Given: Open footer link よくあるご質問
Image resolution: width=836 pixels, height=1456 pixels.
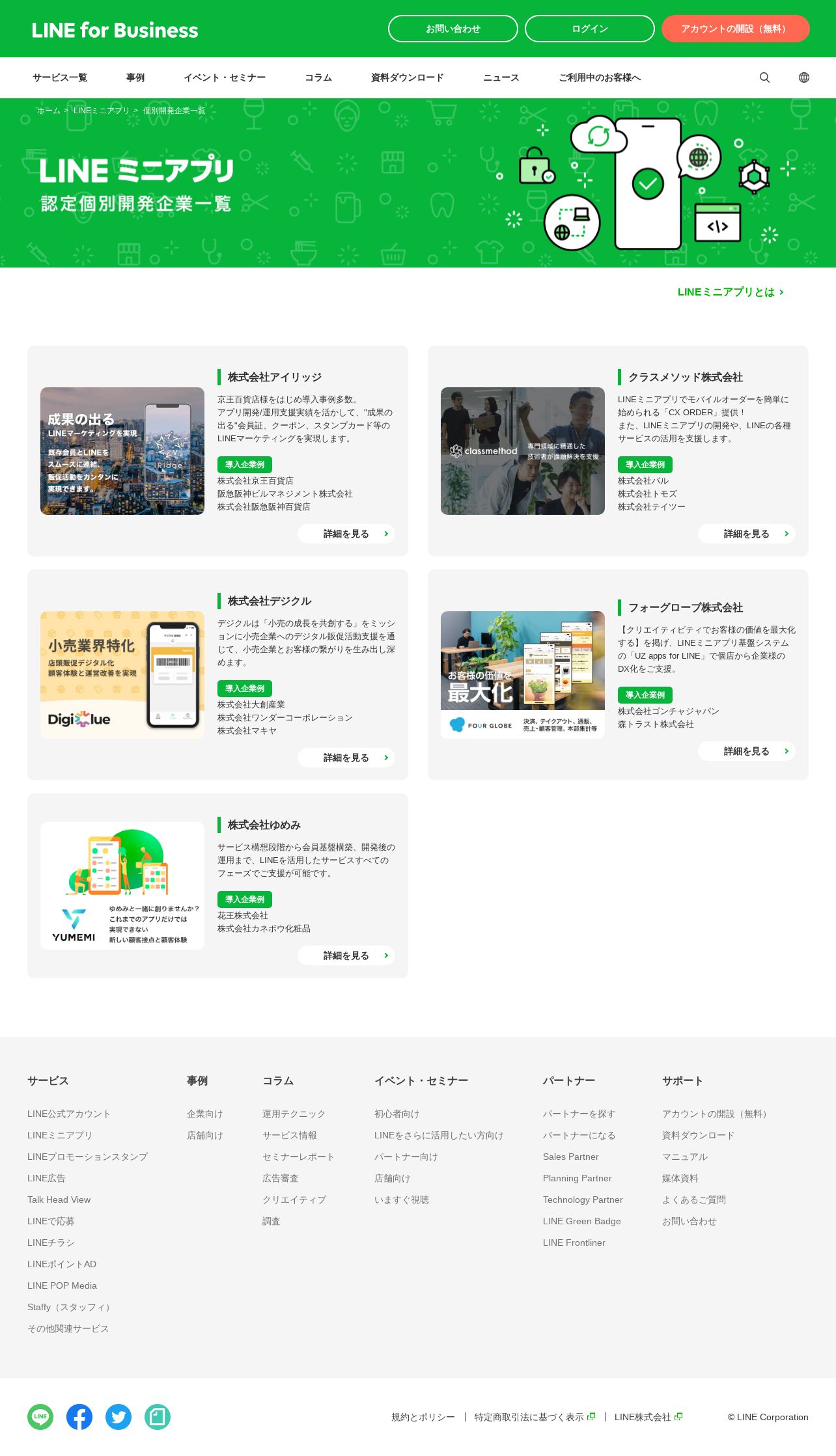Looking at the screenshot, I should click(694, 1200).
